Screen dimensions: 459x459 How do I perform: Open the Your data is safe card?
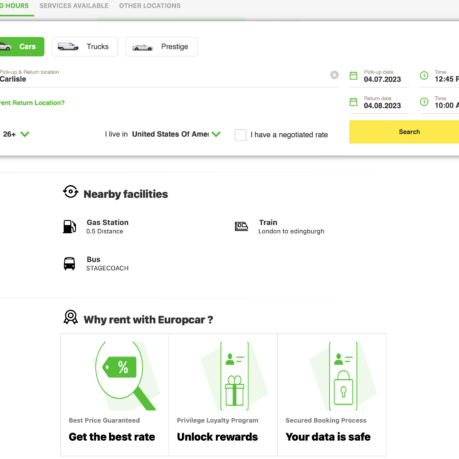point(332,395)
